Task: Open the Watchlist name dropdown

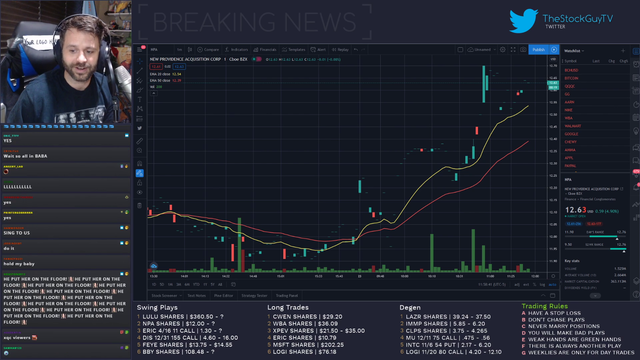Action: (x=574, y=51)
